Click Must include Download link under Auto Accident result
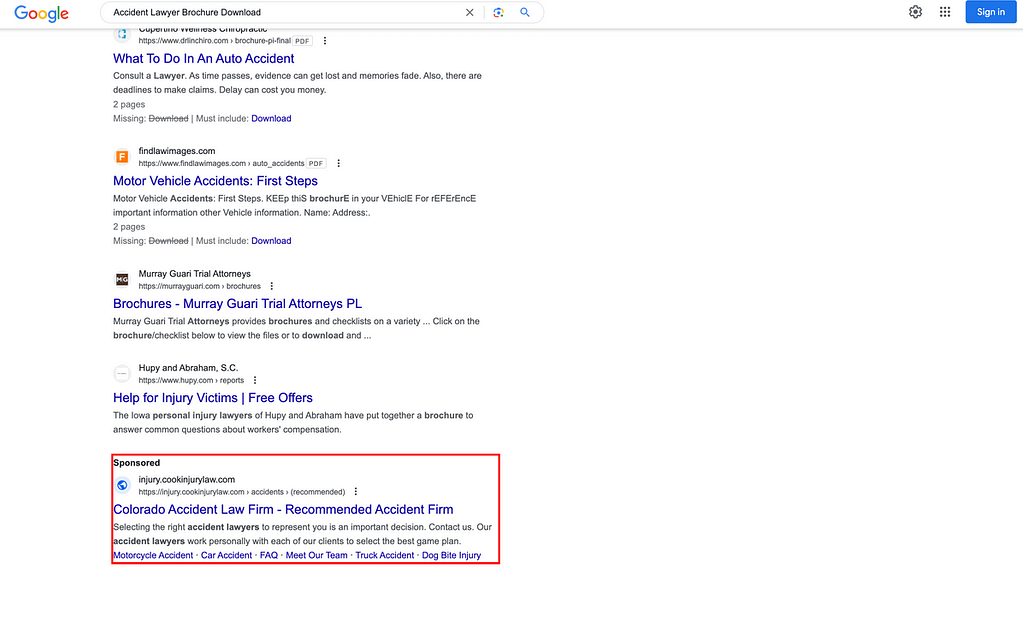Image resolution: width=1023 pixels, height=634 pixels. tap(271, 118)
